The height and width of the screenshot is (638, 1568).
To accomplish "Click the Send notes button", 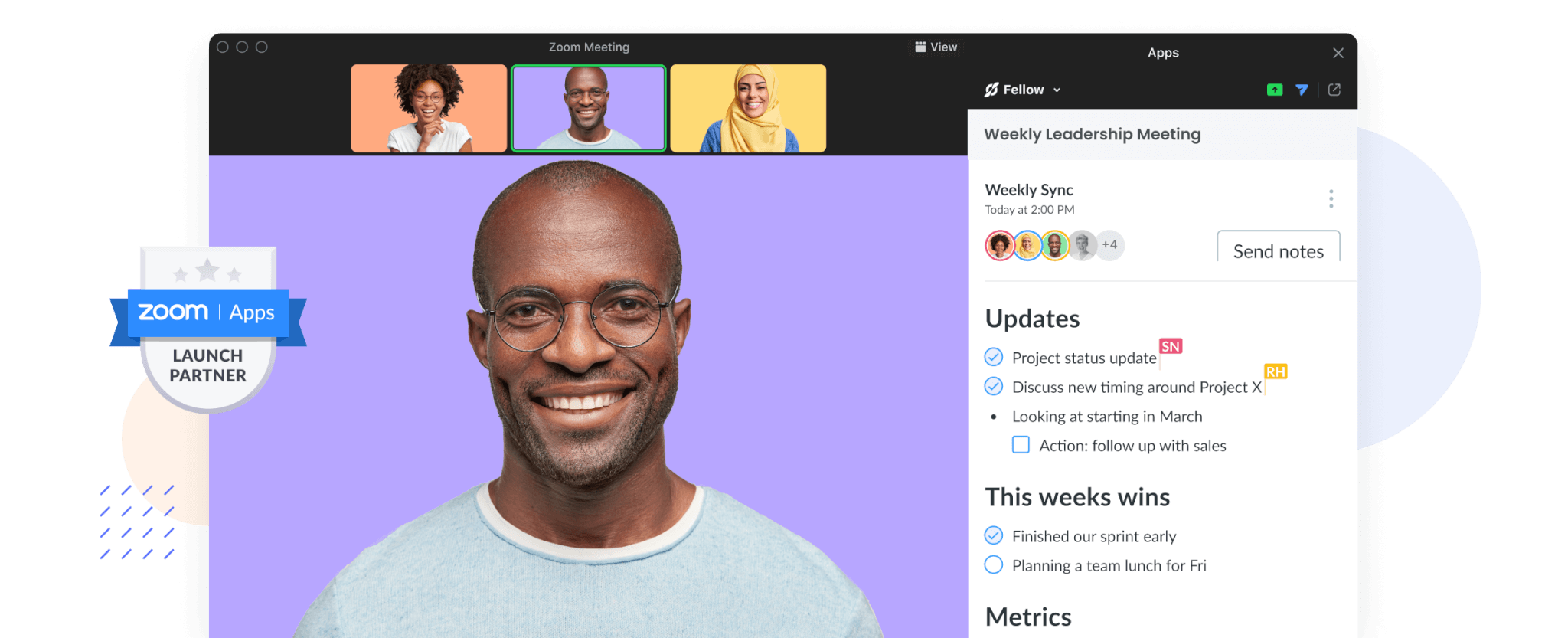I will coord(1279,247).
